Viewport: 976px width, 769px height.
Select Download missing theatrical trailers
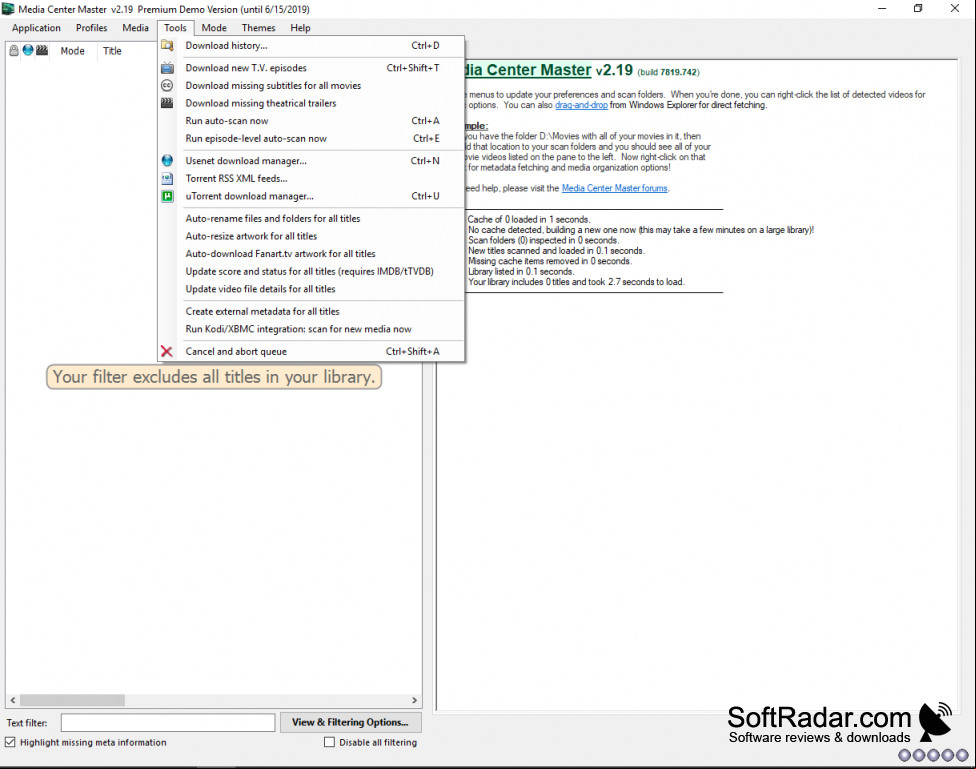coord(311,103)
